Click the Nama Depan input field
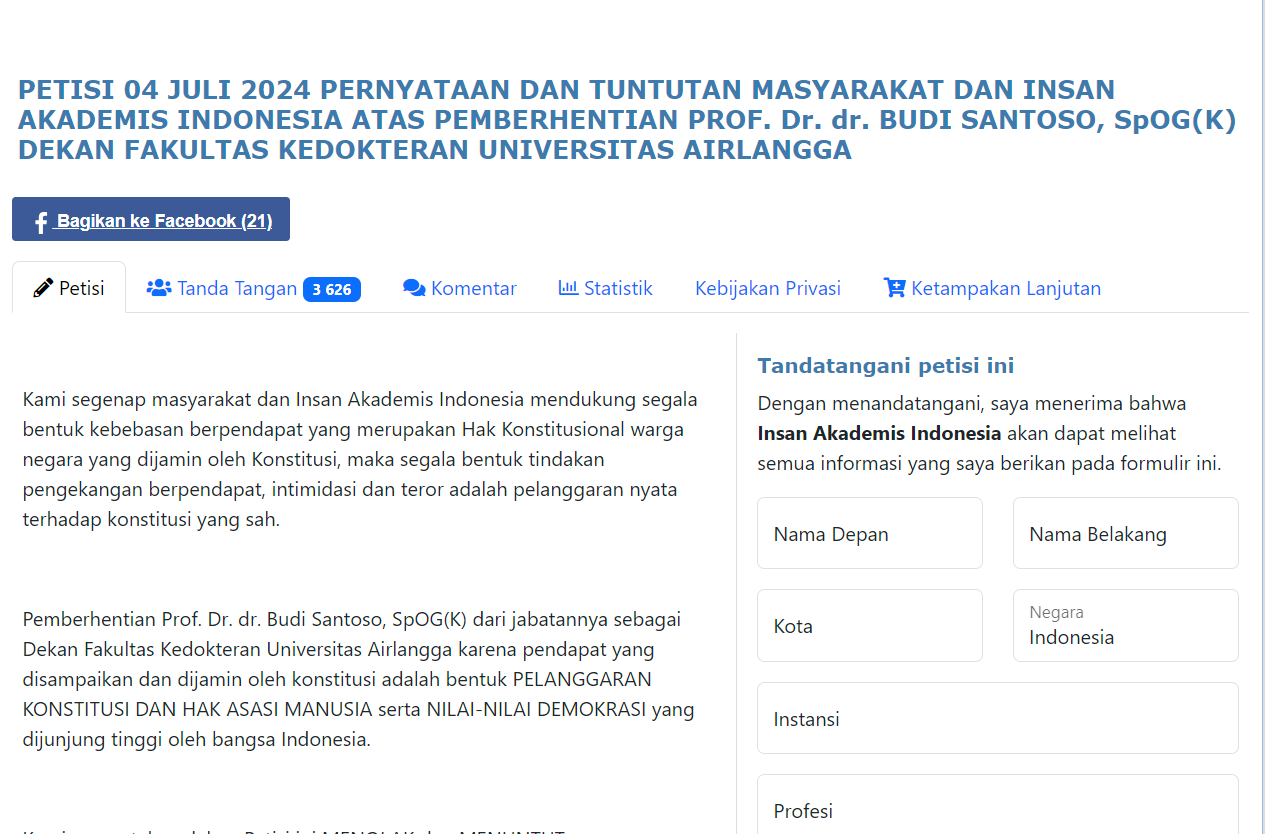This screenshot has width=1265, height=834. [869, 533]
